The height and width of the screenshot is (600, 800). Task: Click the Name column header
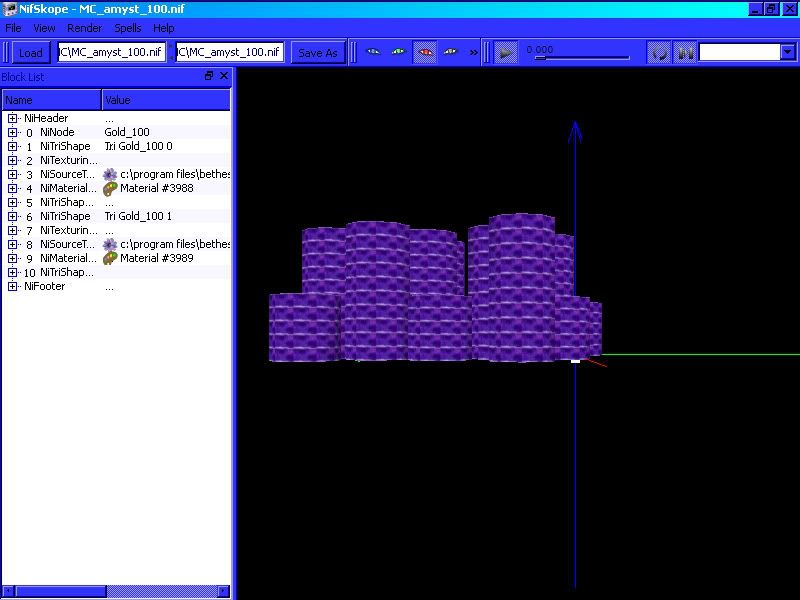click(52, 100)
